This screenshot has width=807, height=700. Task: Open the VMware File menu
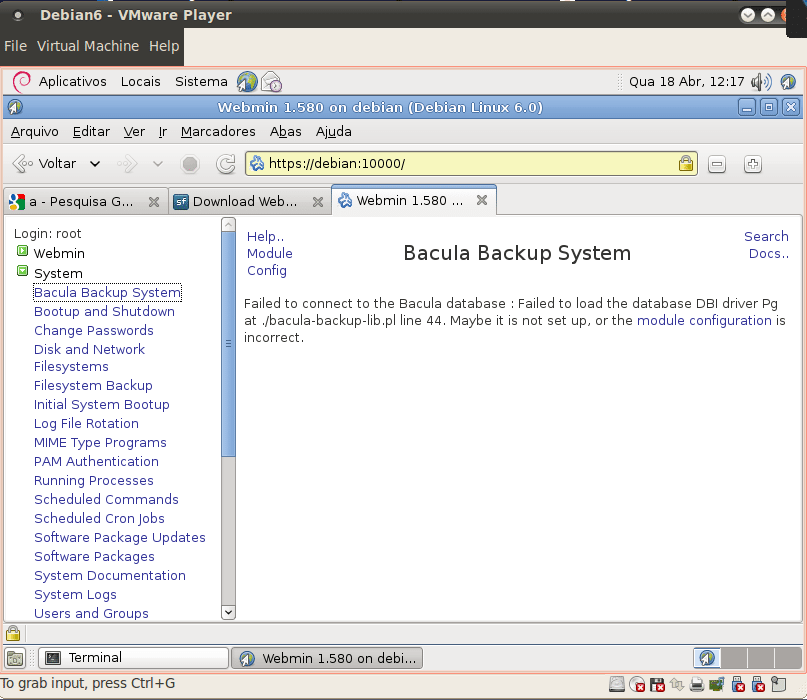15,46
